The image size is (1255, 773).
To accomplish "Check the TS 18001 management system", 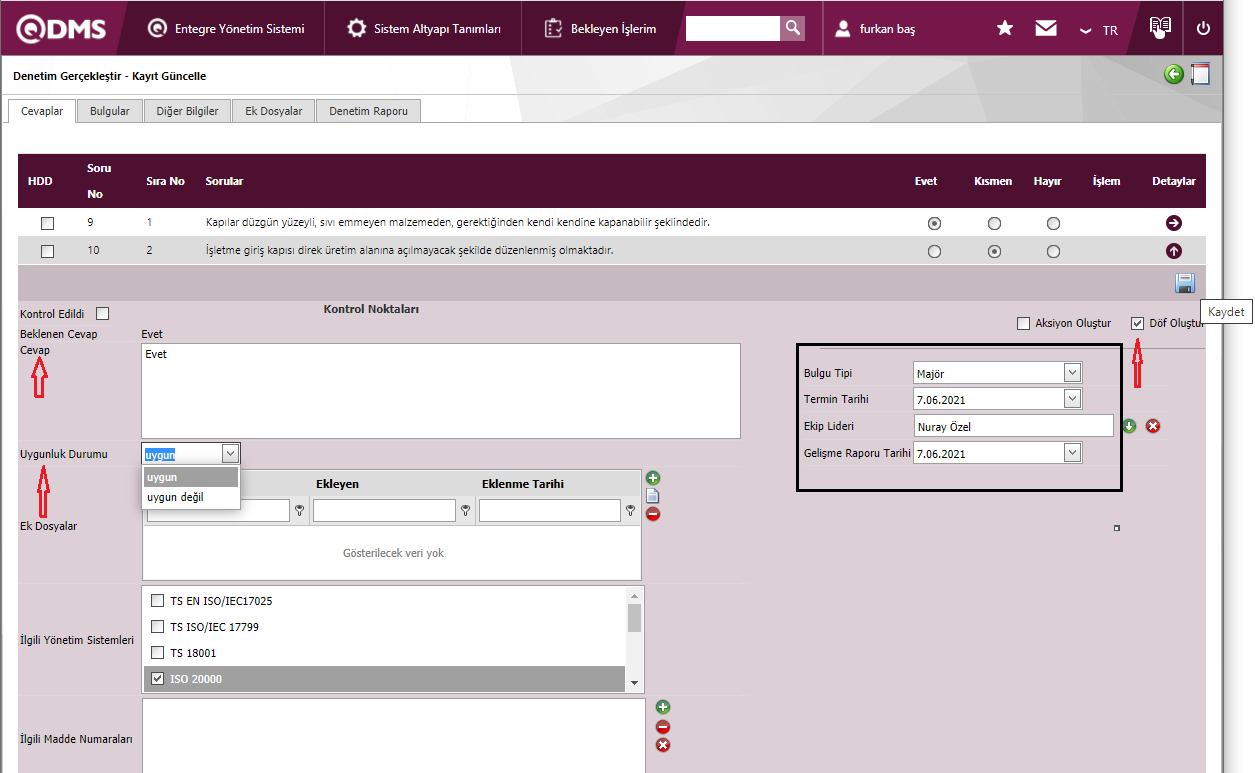I will [x=157, y=653].
